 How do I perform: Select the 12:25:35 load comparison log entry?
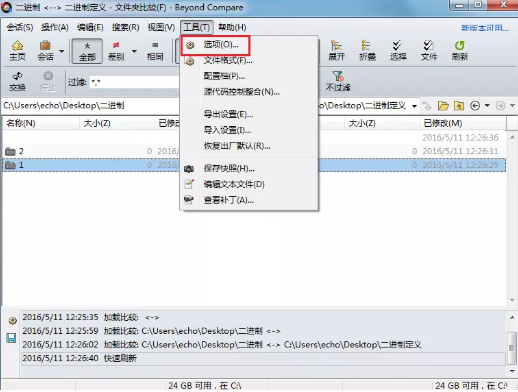point(263,317)
